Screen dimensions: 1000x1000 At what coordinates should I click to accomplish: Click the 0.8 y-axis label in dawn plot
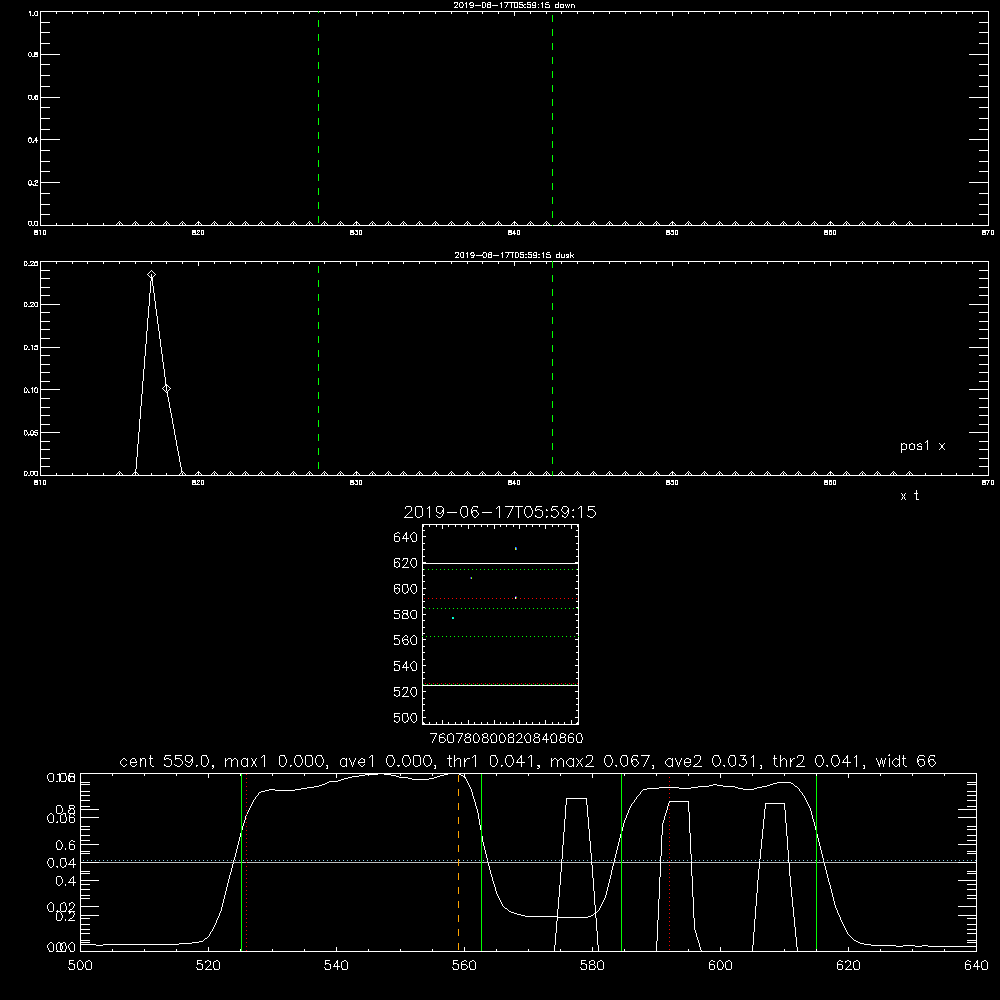(x=33, y=55)
